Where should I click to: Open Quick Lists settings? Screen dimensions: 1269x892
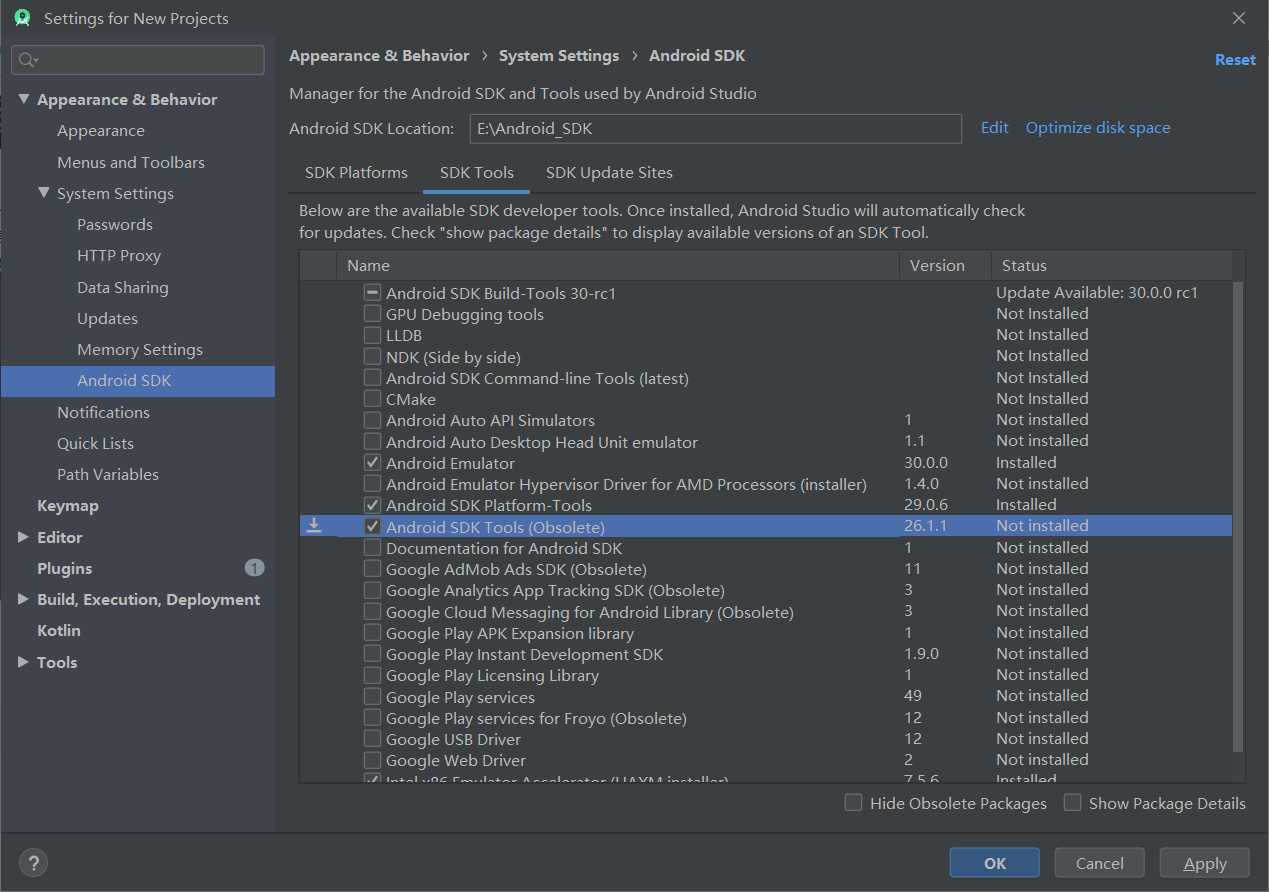(95, 443)
